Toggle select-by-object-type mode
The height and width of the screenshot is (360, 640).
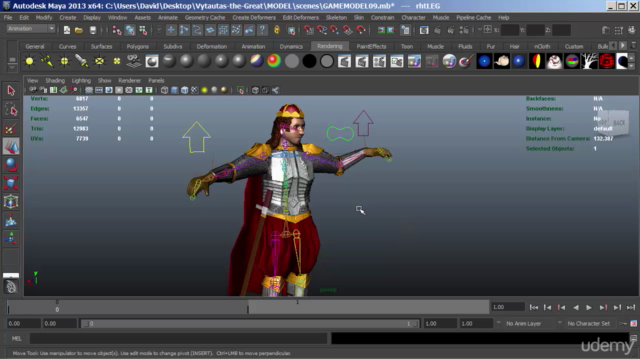130,30
